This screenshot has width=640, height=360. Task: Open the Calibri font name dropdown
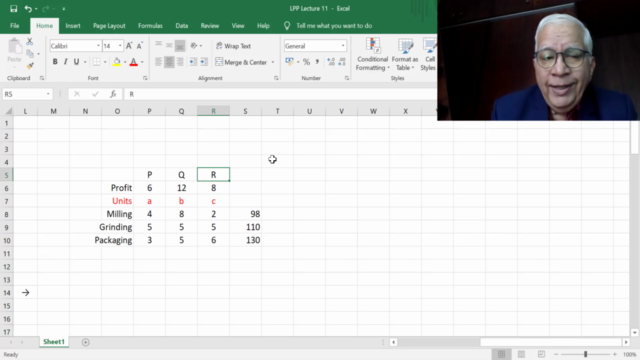[98, 46]
